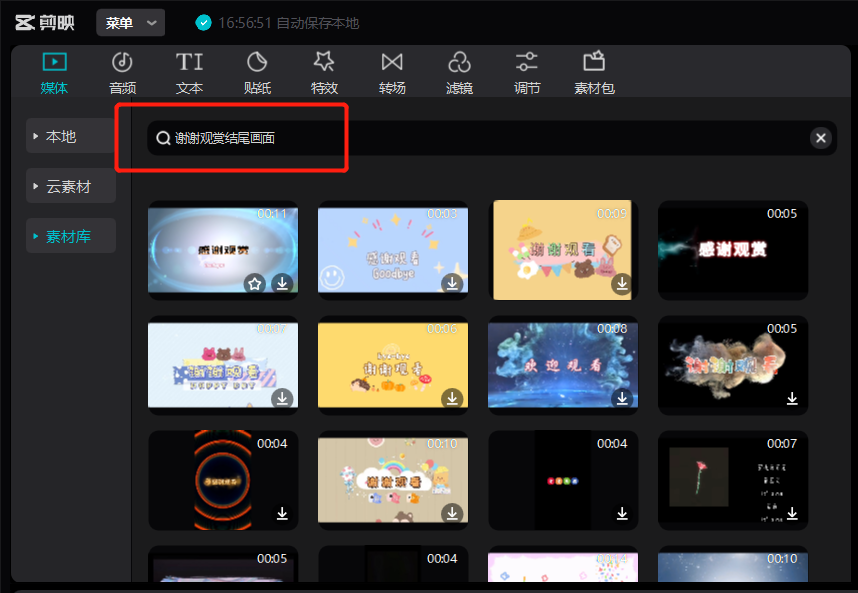This screenshot has width=858, height=593.
Task: Select the 00:04 orange ring thumbnail
Action: (223, 480)
